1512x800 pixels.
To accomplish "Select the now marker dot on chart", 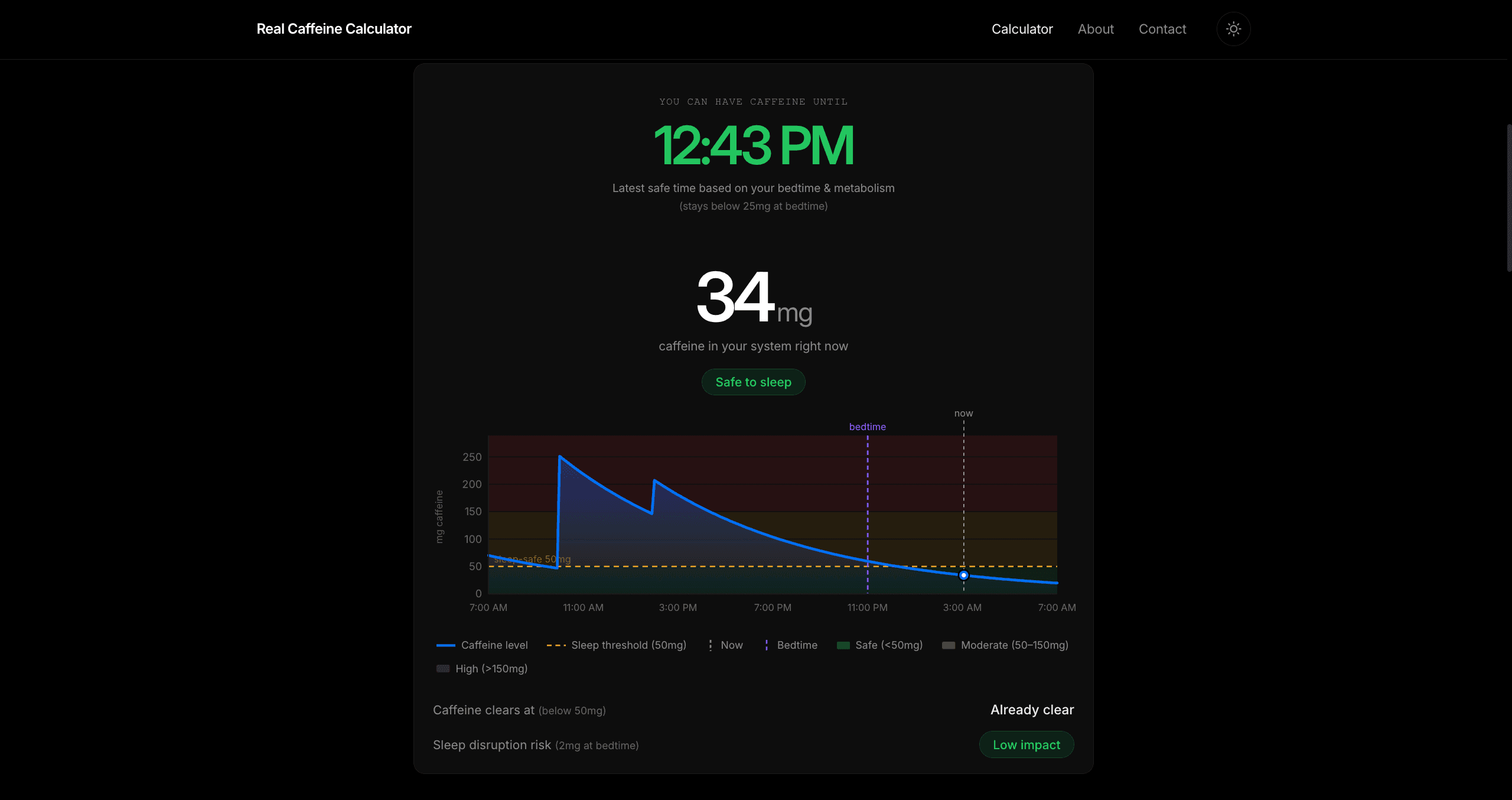I will click(x=963, y=575).
